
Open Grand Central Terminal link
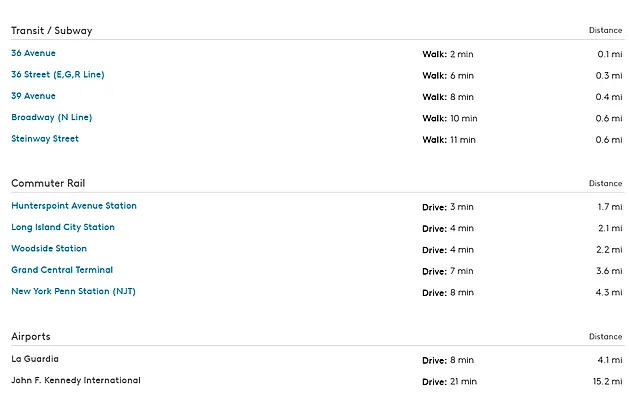coord(62,270)
